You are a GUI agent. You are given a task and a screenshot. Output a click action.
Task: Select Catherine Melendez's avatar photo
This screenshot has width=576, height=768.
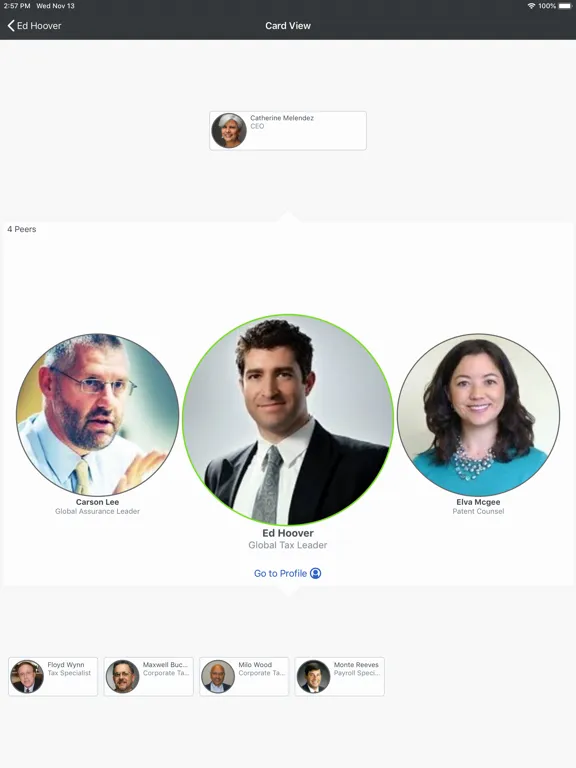229,130
